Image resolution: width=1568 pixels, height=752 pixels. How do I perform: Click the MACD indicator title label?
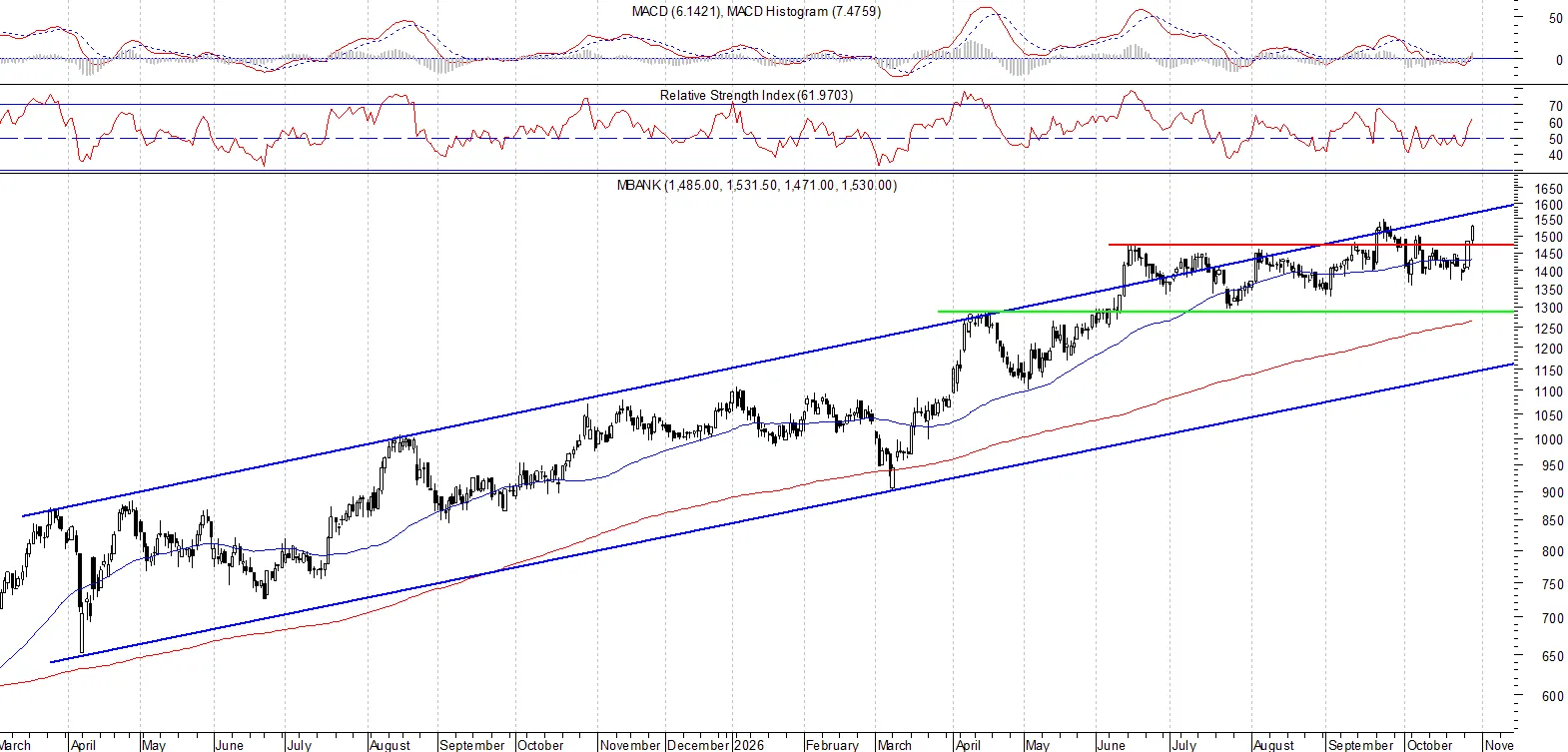click(x=756, y=11)
